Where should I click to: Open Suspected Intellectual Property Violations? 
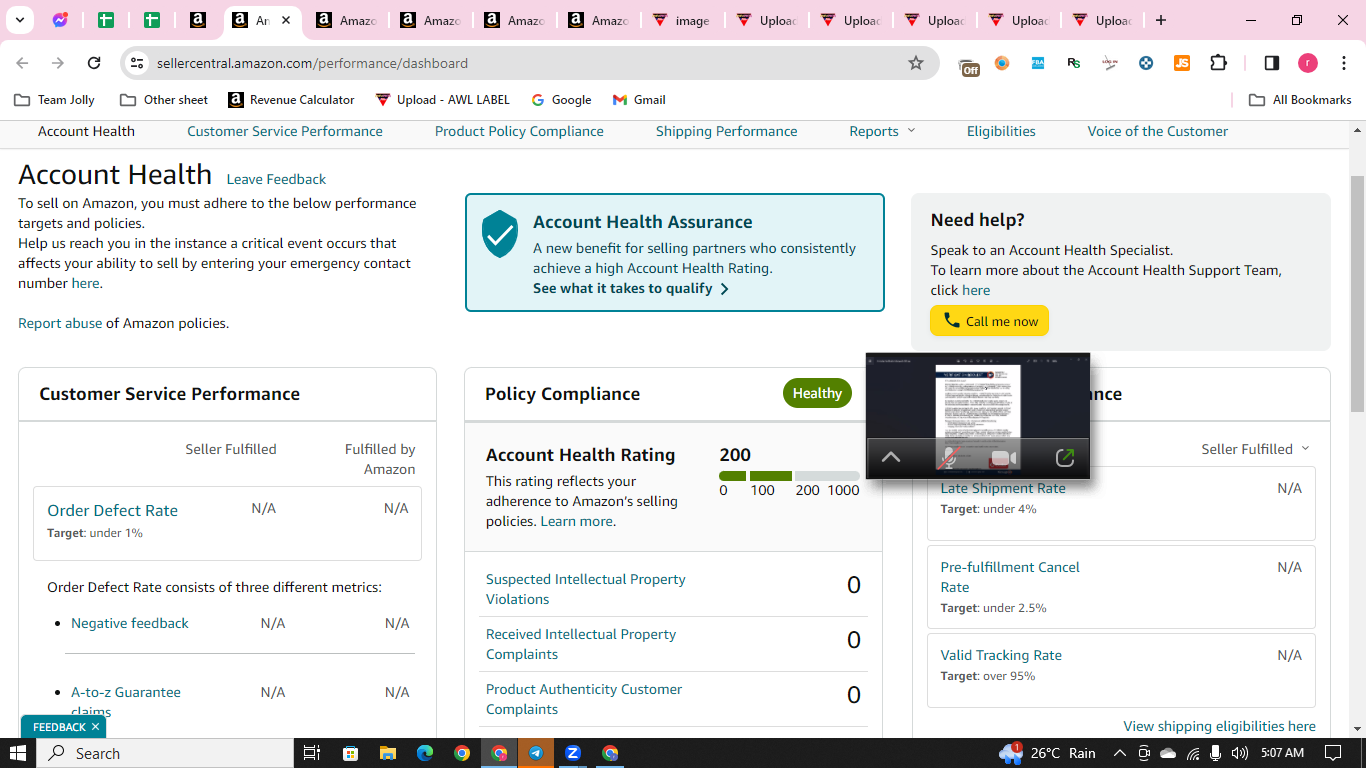[x=586, y=589]
